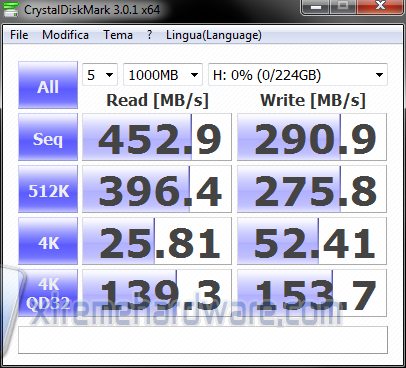Click the CrystalDiskMark title bar app icon
This screenshot has height=368, width=406.
[x=11, y=9]
